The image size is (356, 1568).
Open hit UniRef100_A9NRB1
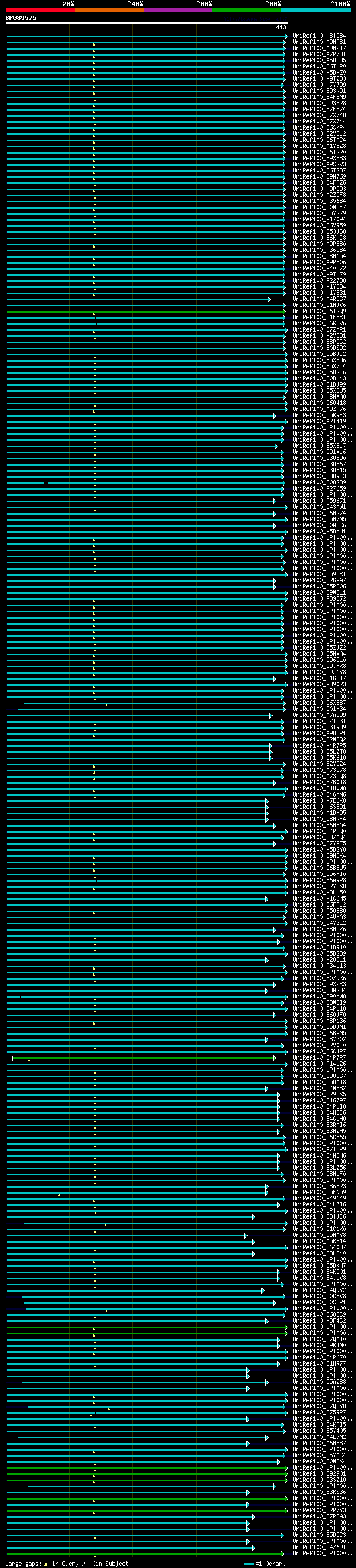point(319,42)
